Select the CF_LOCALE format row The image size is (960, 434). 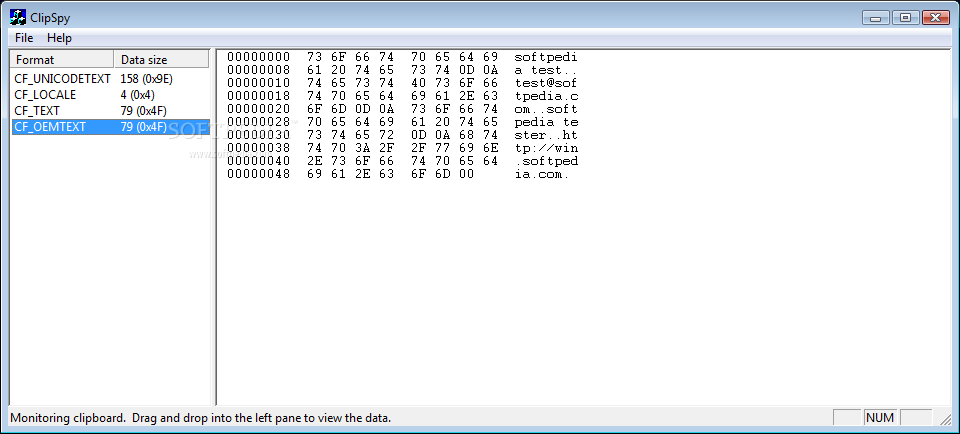point(111,95)
